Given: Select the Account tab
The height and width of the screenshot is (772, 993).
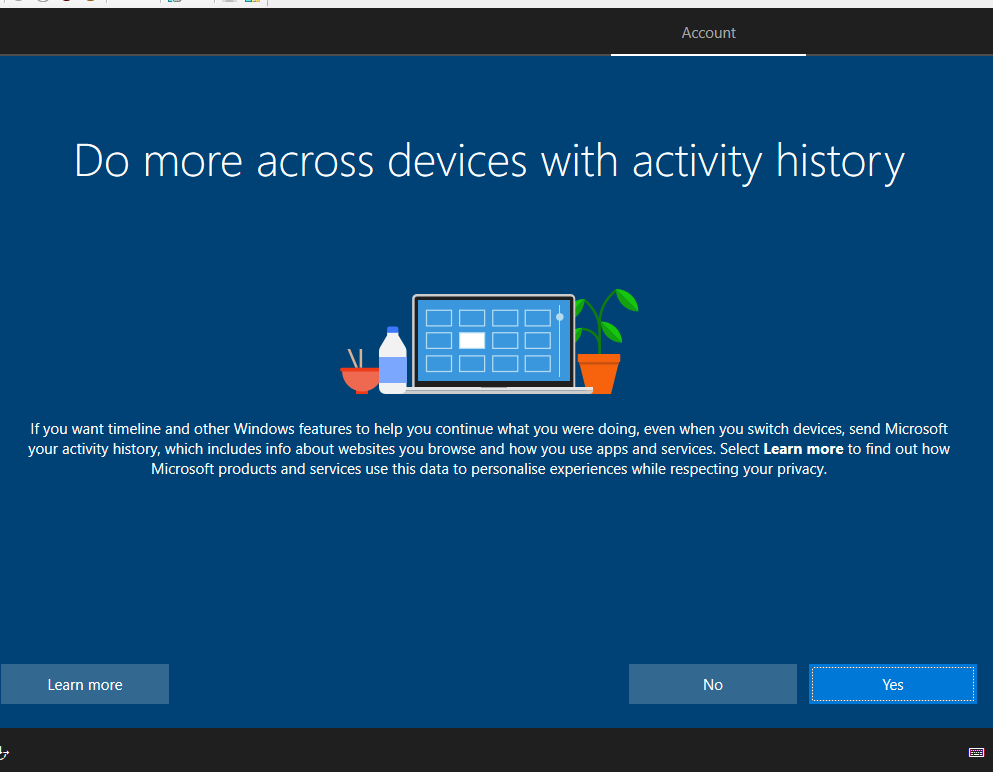Looking at the screenshot, I should [708, 33].
